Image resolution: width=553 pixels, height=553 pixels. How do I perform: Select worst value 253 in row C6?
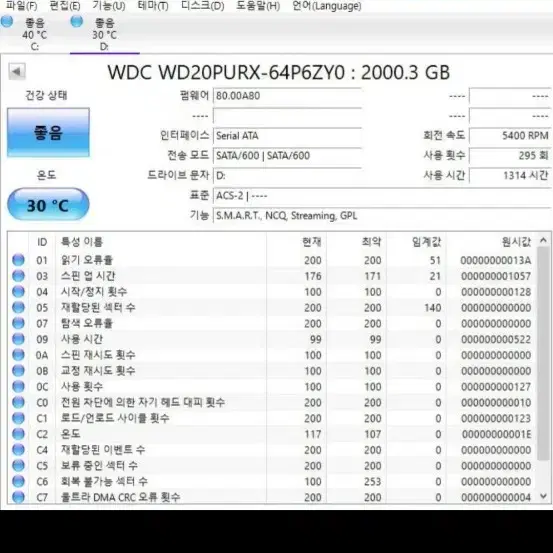click(372, 482)
